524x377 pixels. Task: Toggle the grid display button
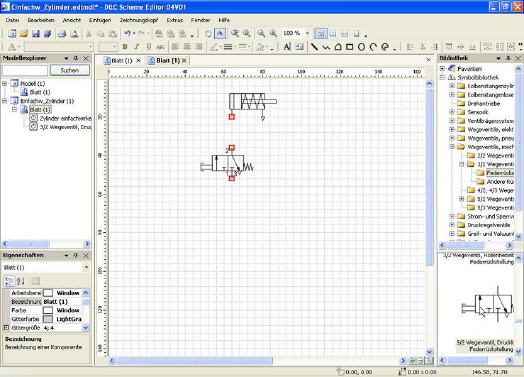point(321,33)
